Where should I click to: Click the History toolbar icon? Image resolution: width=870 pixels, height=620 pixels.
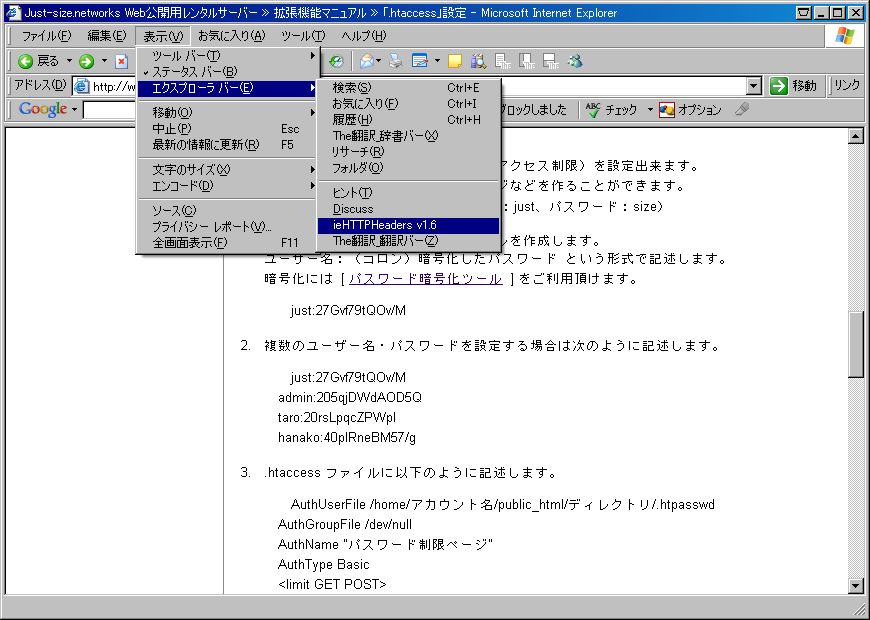click(336, 61)
